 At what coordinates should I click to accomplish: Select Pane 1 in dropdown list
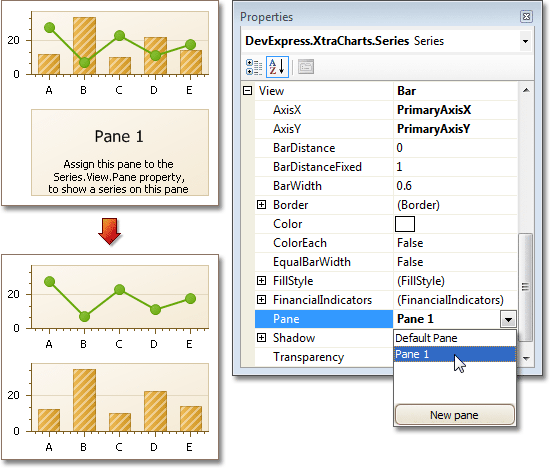pyautogui.click(x=455, y=354)
